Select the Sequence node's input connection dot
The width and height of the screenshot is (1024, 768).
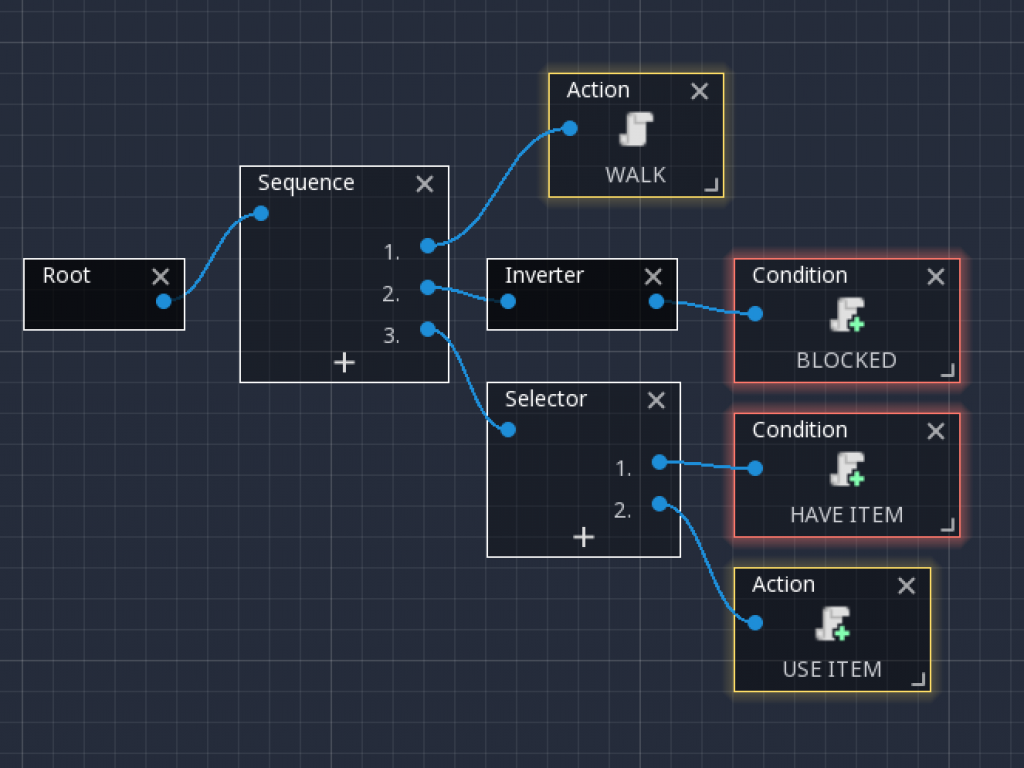coord(259,213)
